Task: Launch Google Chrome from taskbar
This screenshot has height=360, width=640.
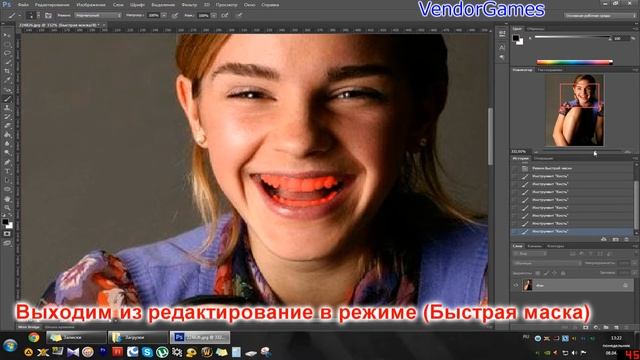Action: tap(34, 337)
